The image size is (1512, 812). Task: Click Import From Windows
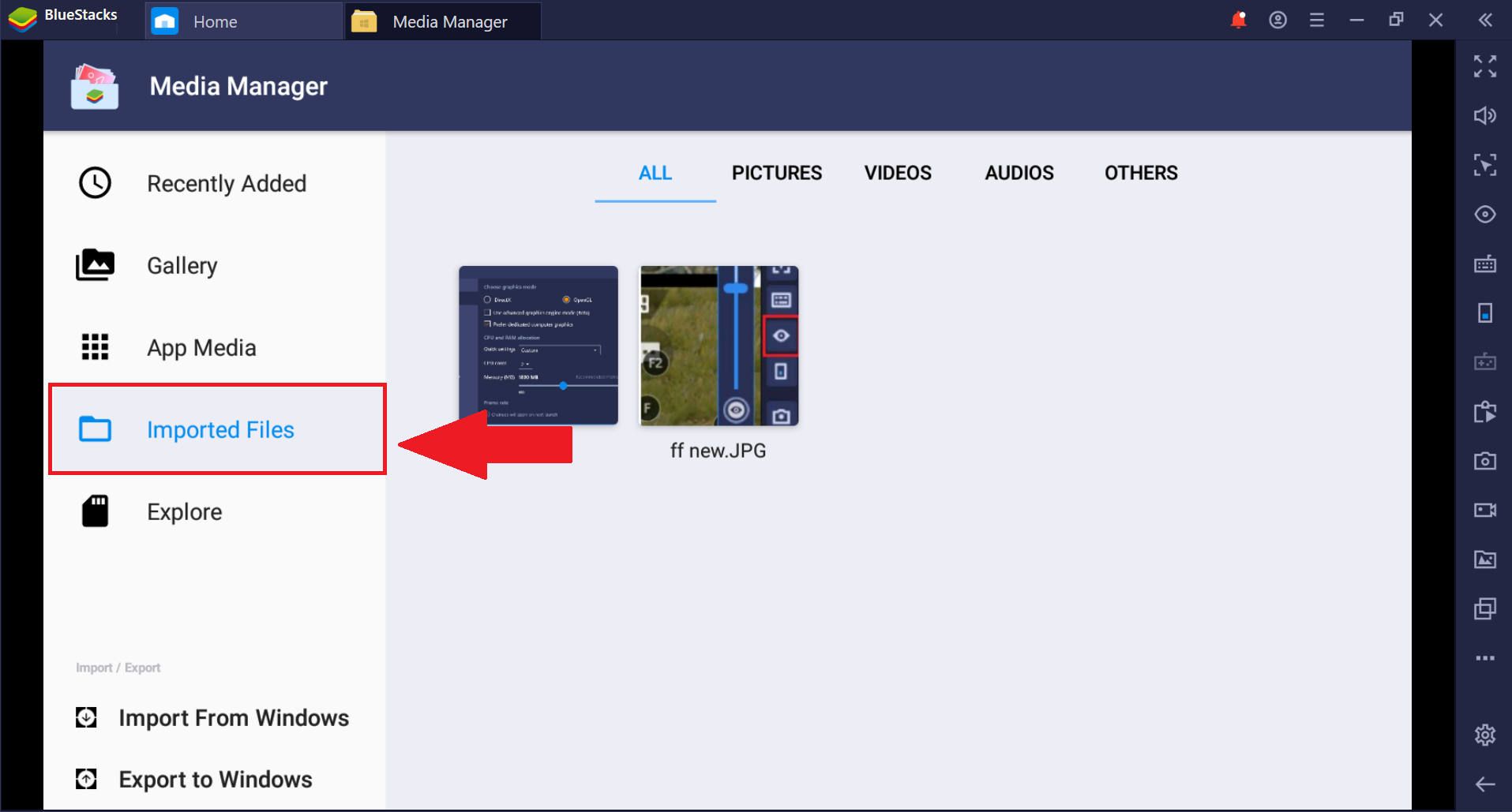(213, 717)
